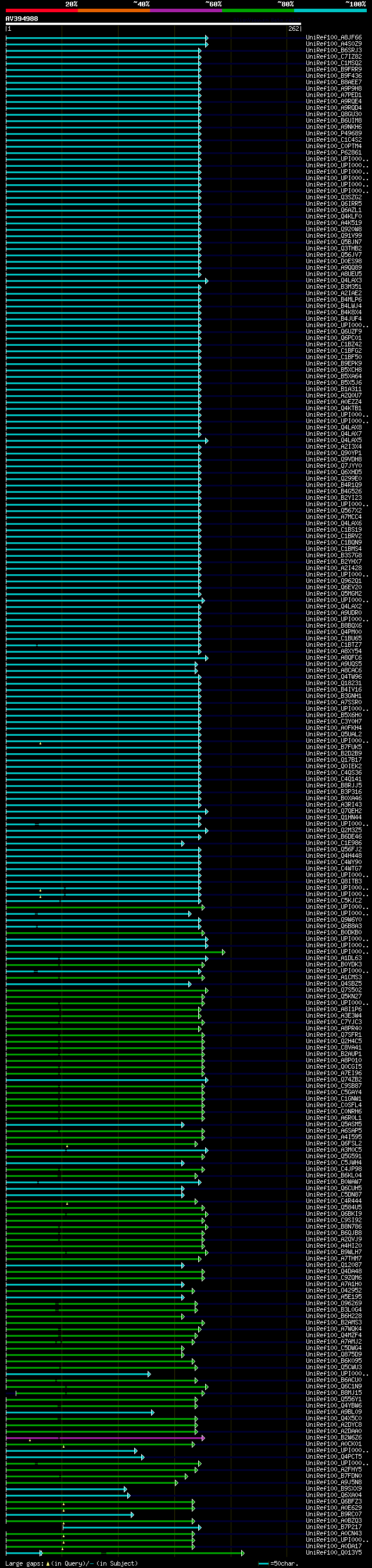Select the UniRef100_Q6IRR5 entry
Viewport: 372px width, 1568px height.
coord(334,204)
